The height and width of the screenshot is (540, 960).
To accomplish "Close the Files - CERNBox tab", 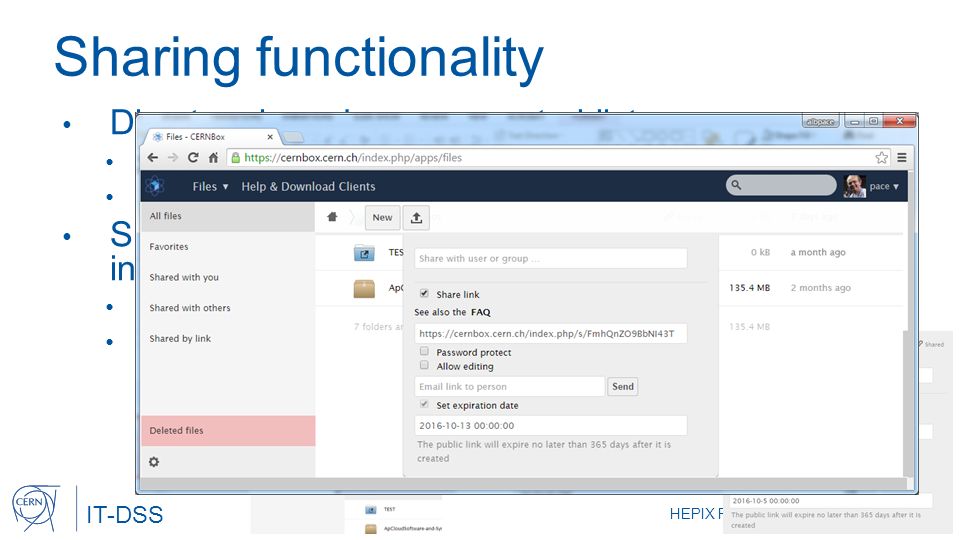I will (x=270, y=137).
